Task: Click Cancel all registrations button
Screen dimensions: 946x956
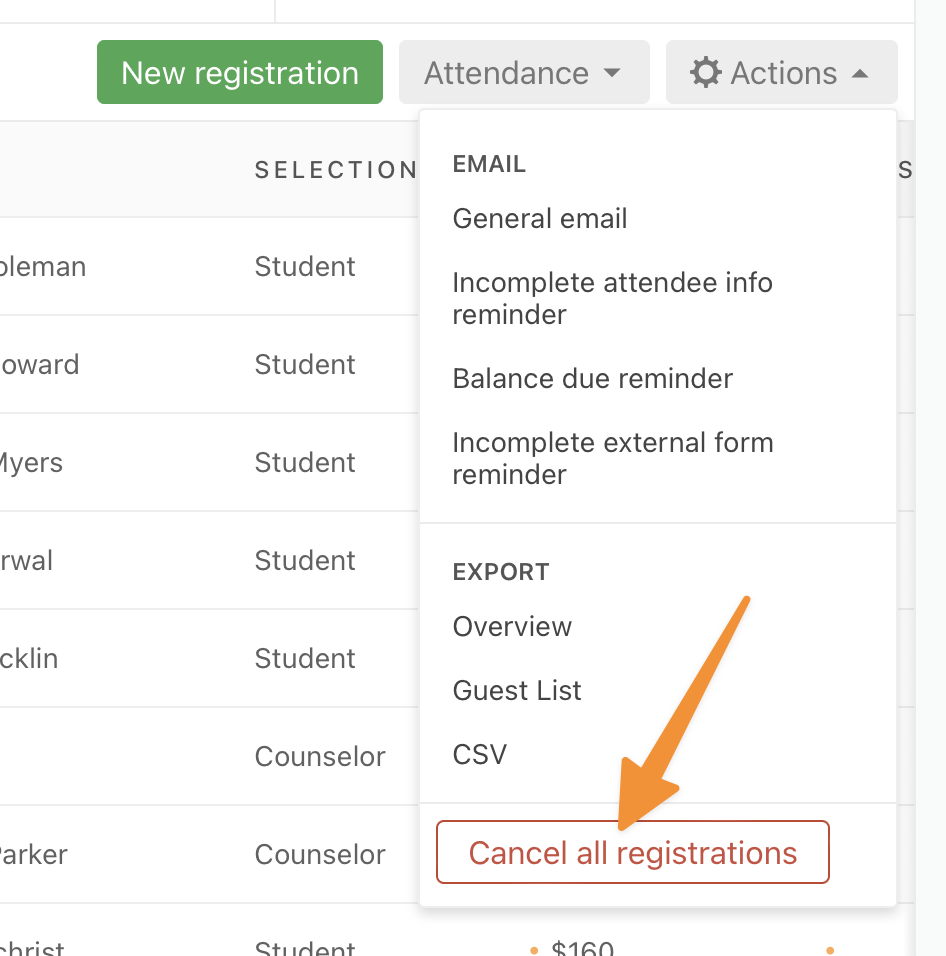Action: point(633,852)
